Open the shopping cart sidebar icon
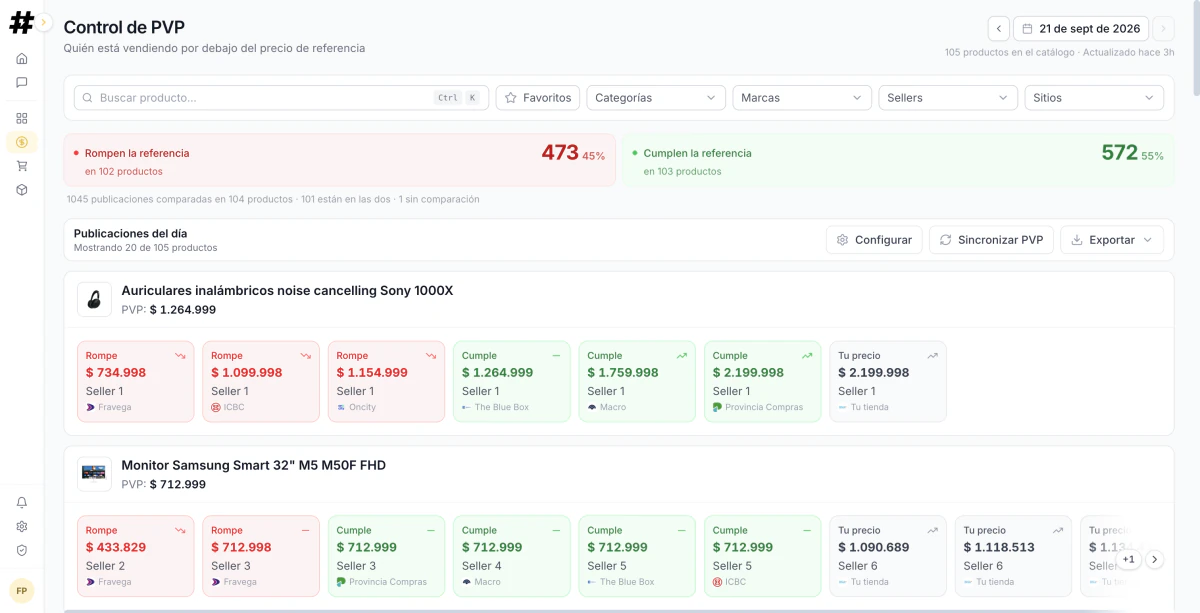Viewport: 1200px width, 613px height. [x=21, y=166]
